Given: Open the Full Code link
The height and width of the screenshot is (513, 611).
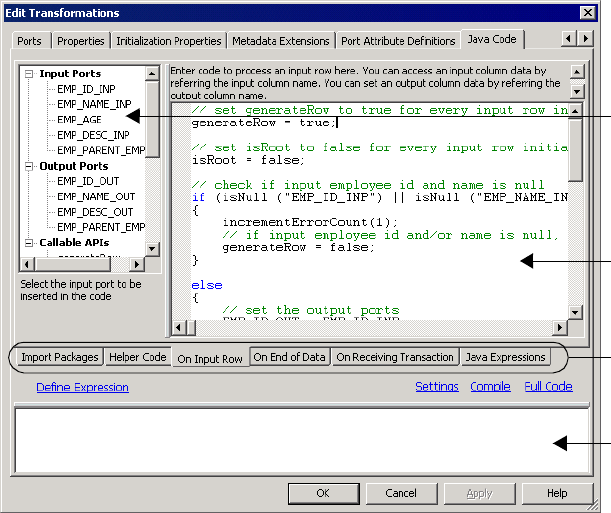Looking at the screenshot, I should coord(548,386).
